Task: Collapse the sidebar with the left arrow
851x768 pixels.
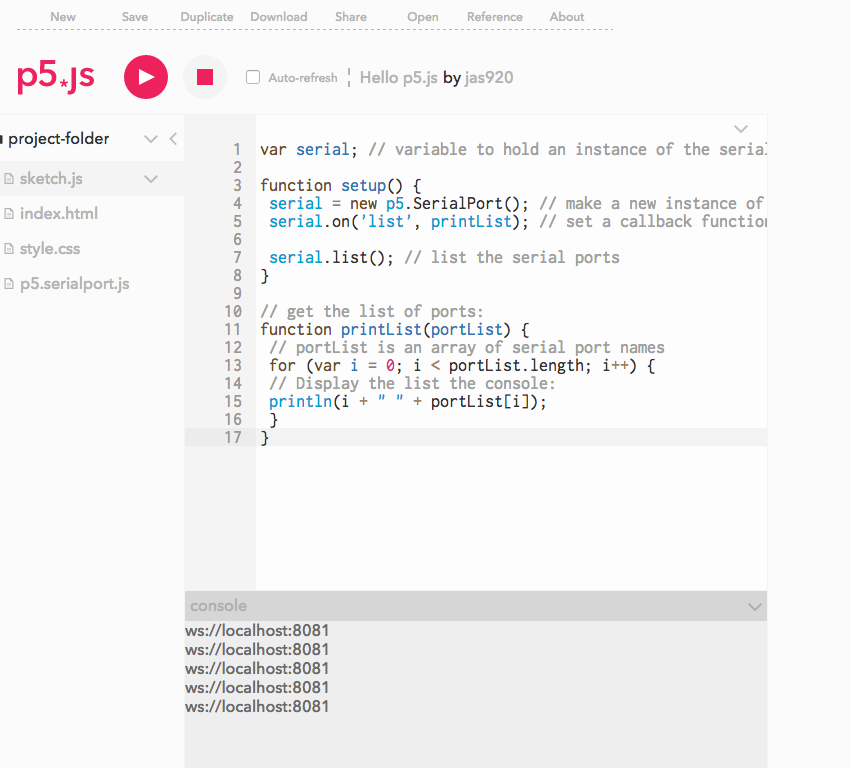Action: [173, 139]
